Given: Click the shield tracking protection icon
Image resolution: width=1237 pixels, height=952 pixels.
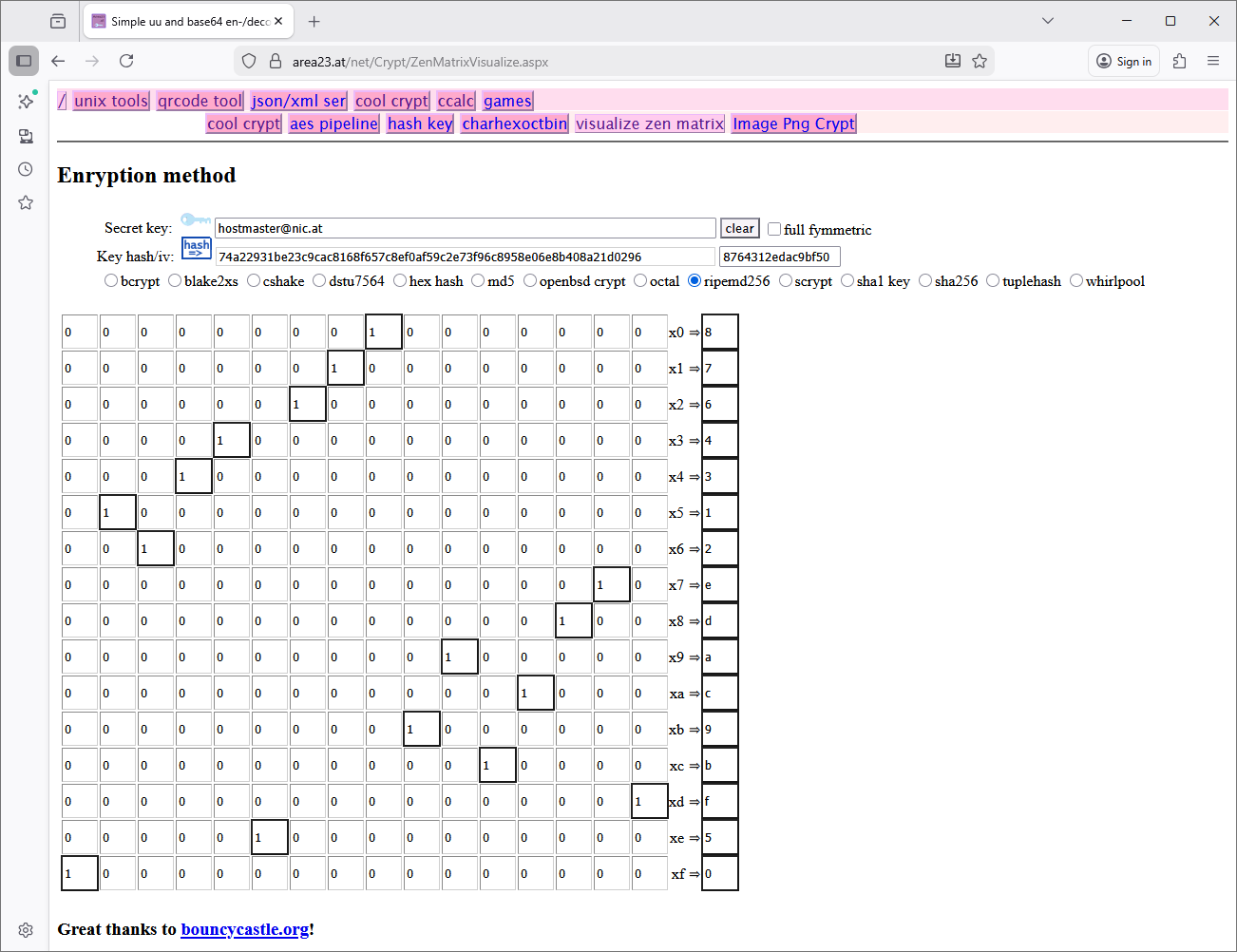Looking at the screenshot, I should (x=249, y=61).
